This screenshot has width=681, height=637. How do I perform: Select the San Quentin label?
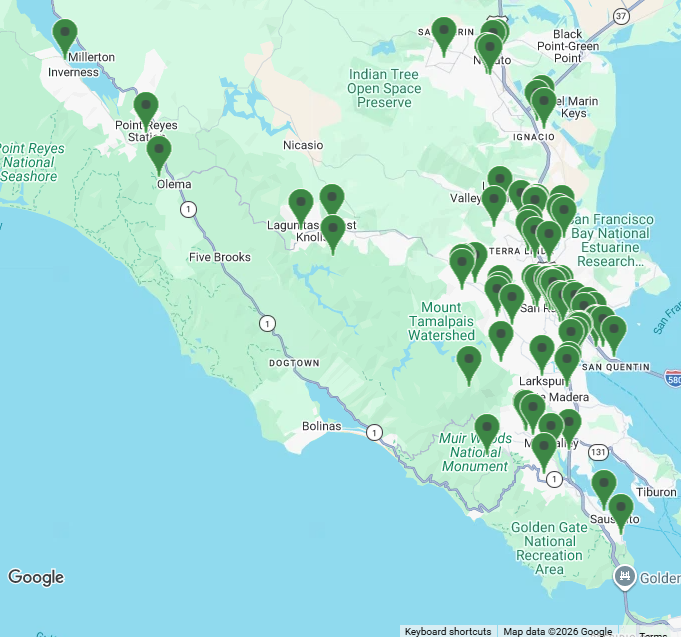pos(616,367)
